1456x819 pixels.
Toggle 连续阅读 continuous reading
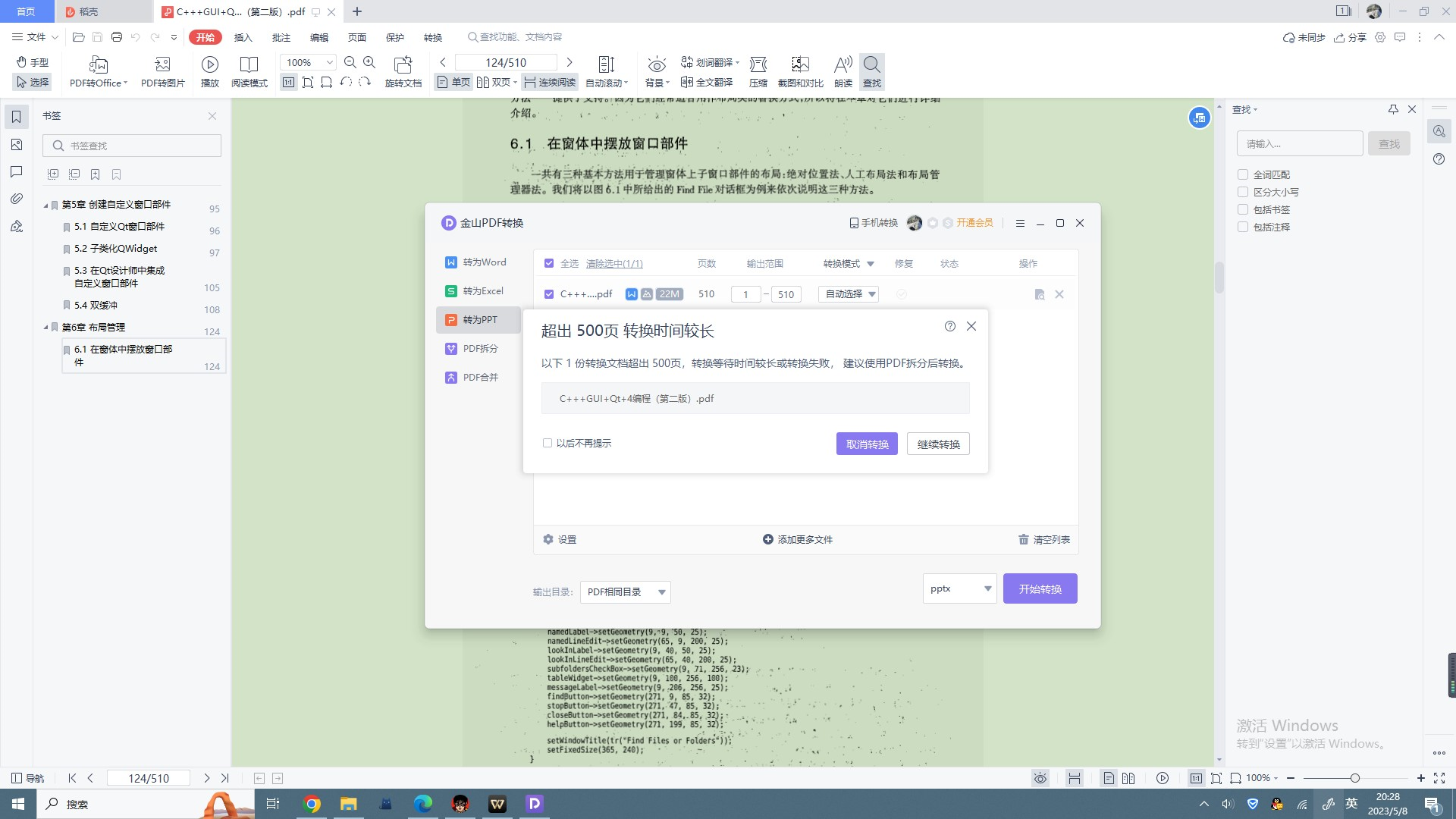[x=550, y=82]
